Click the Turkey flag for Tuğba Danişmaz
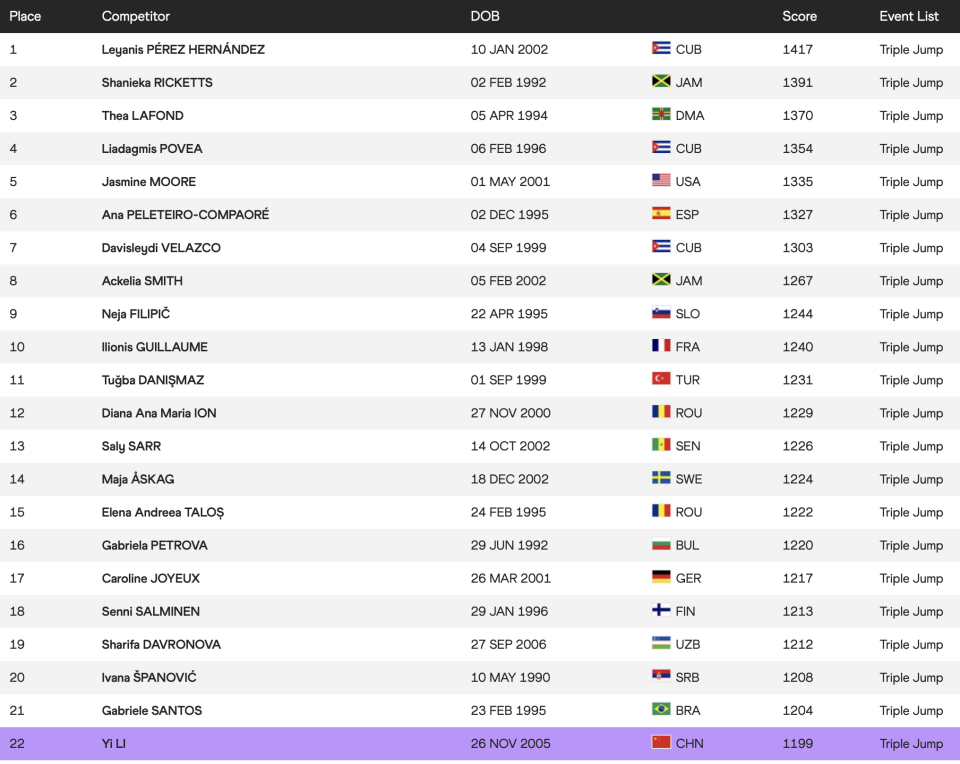 [x=661, y=379]
